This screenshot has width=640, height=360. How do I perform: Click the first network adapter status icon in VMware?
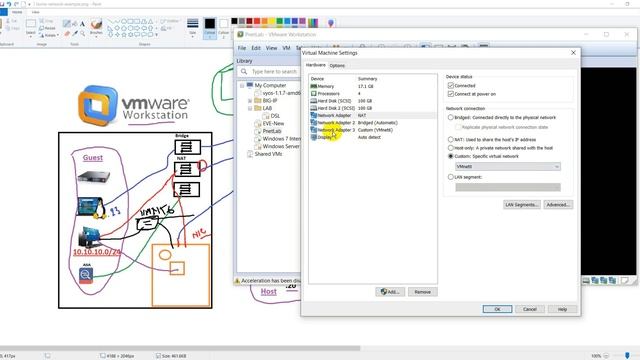click(595, 280)
